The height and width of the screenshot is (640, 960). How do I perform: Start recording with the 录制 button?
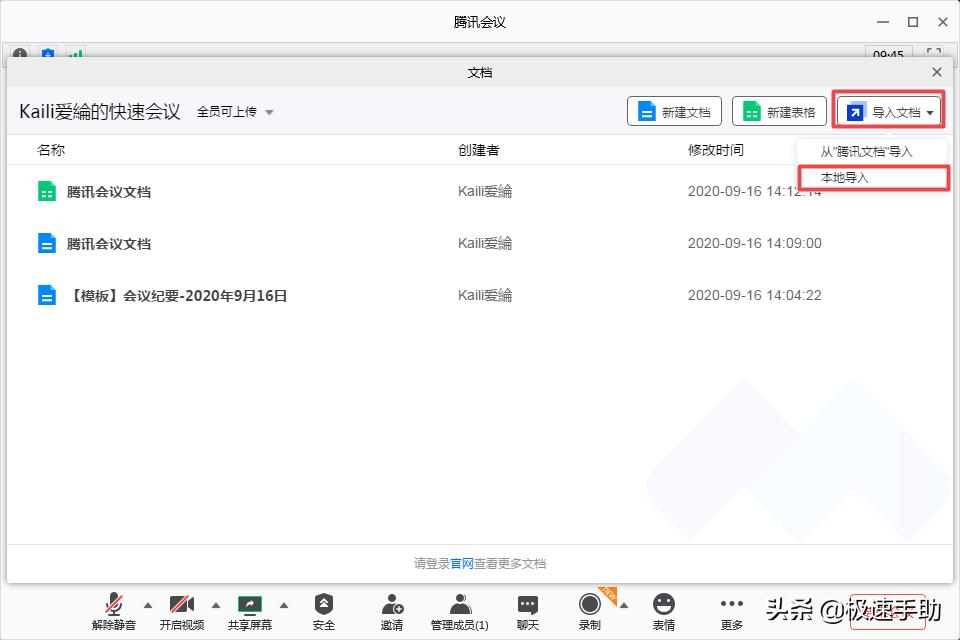click(590, 611)
